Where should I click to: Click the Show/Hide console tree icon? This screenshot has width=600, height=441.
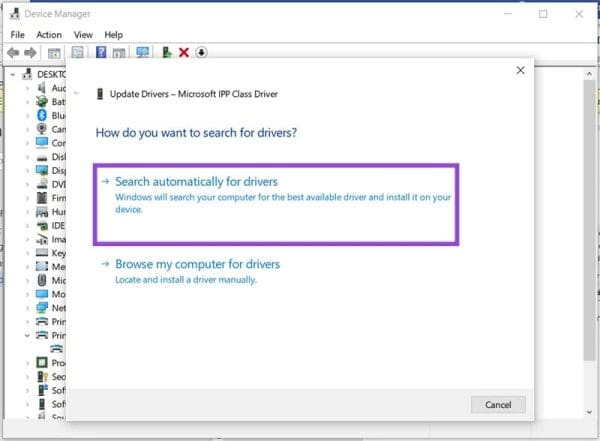tap(54, 52)
